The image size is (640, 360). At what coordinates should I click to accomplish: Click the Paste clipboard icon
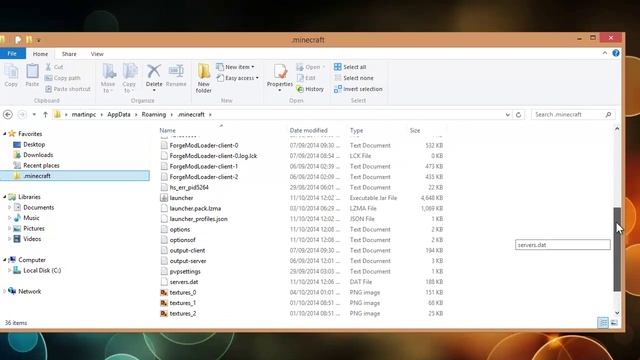[x=32, y=75]
